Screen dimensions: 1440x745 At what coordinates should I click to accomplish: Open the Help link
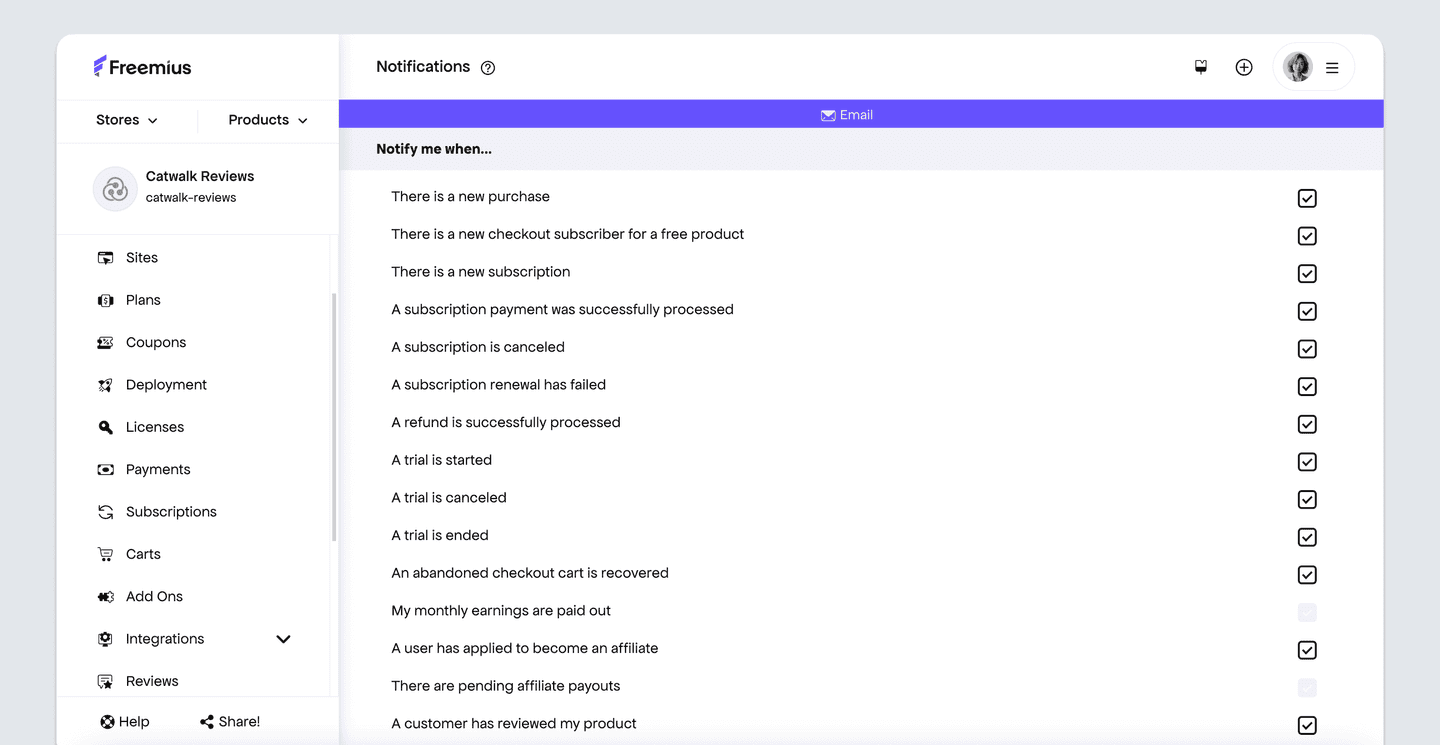(124, 721)
